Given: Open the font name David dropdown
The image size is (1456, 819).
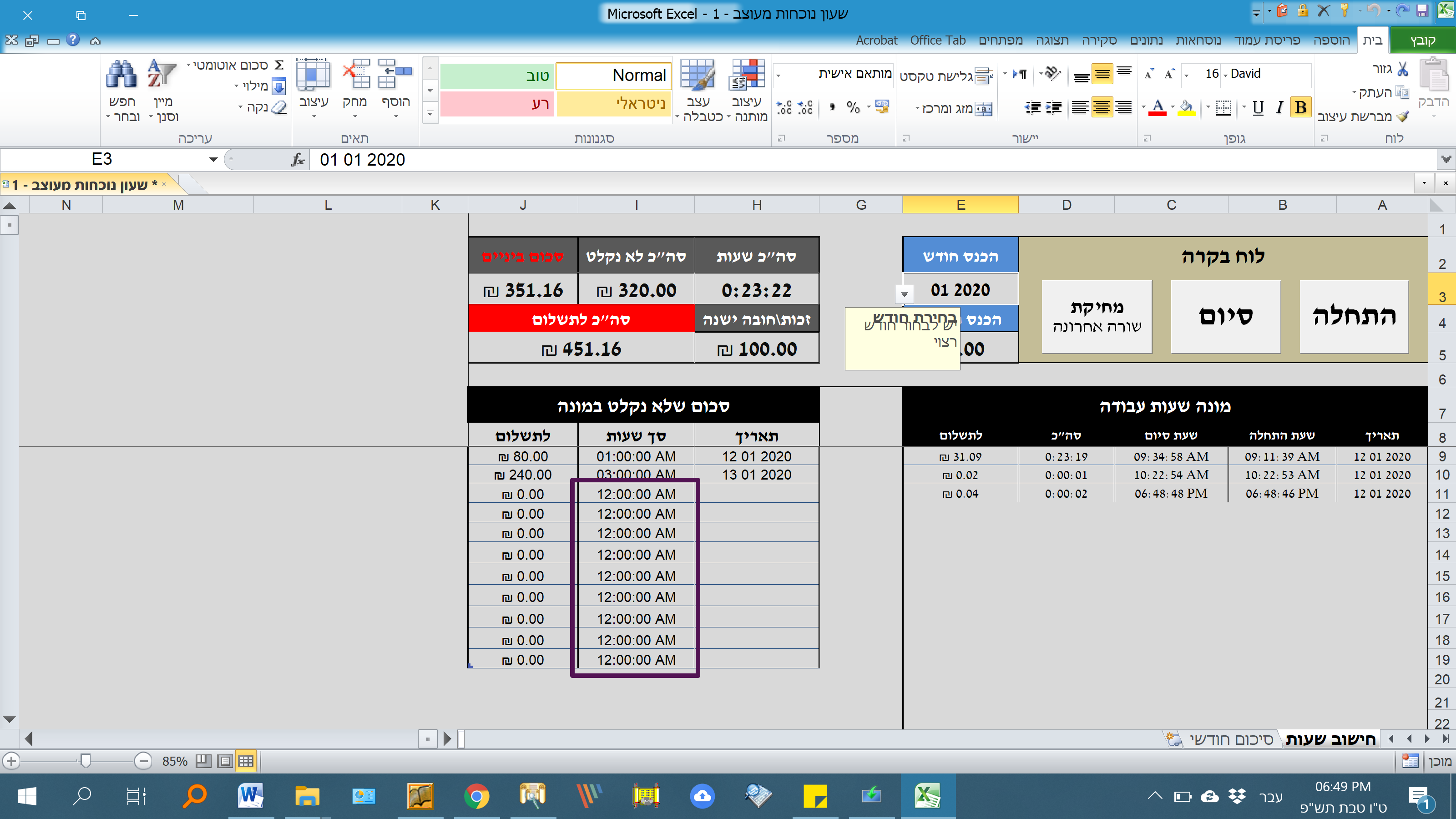Looking at the screenshot, I should [1226, 74].
